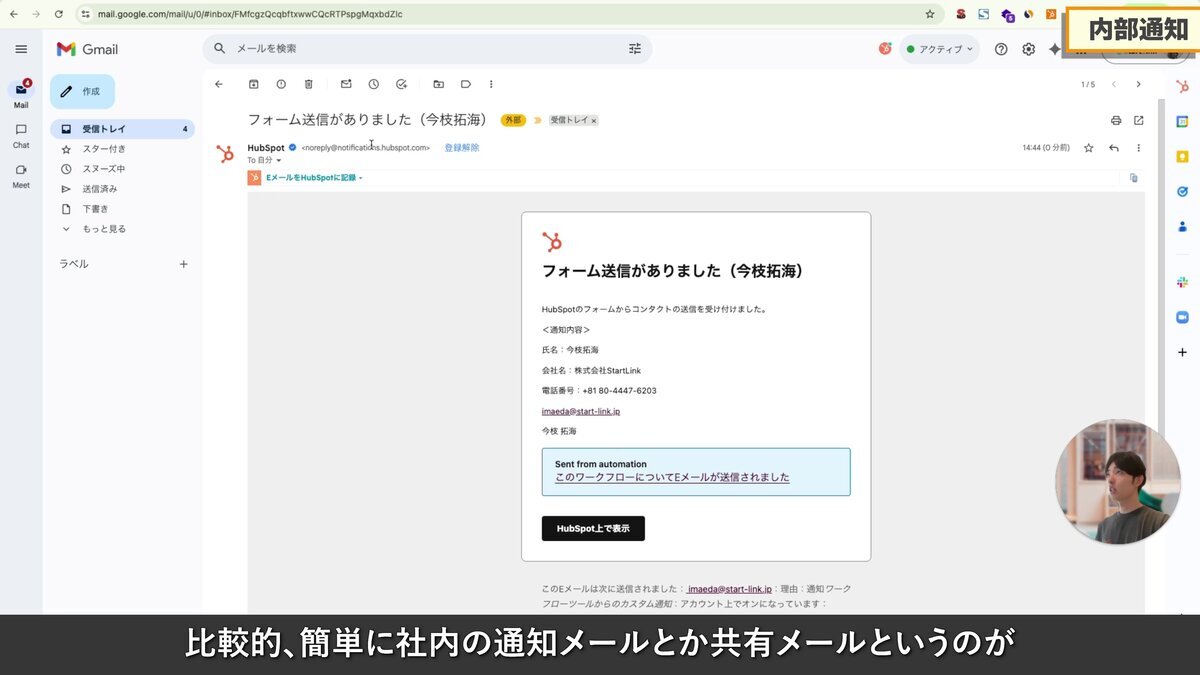Open Google Tasks in the side panel
This screenshot has height=675, width=1200.
(x=1181, y=190)
